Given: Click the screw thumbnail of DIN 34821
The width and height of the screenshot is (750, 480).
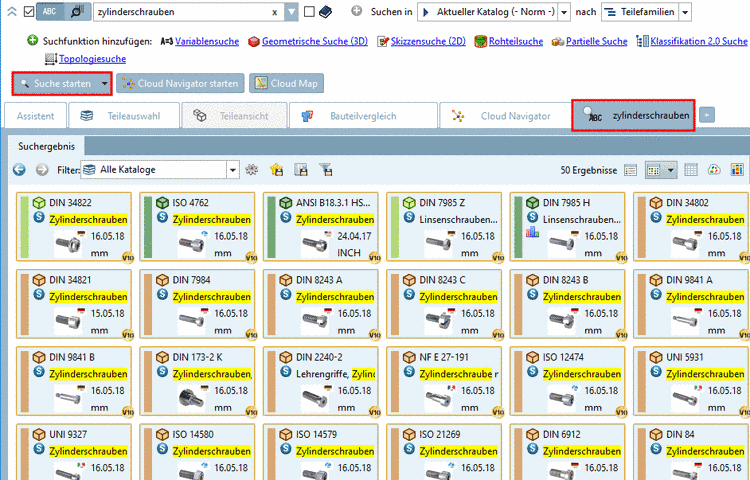Looking at the screenshot, I should coord(68,321).
